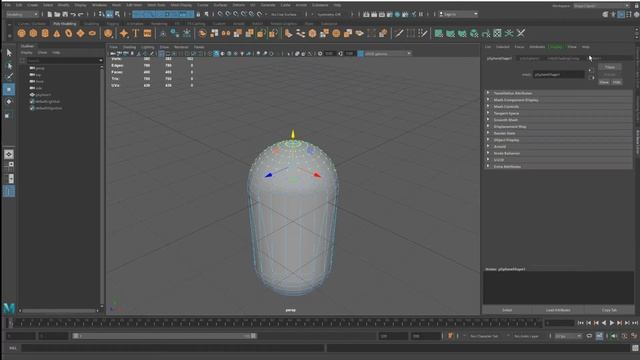The width and height of the screenshot is (640, 360).
Task: Switch to the Sculpting shelf tab
Action: (91, 24)
